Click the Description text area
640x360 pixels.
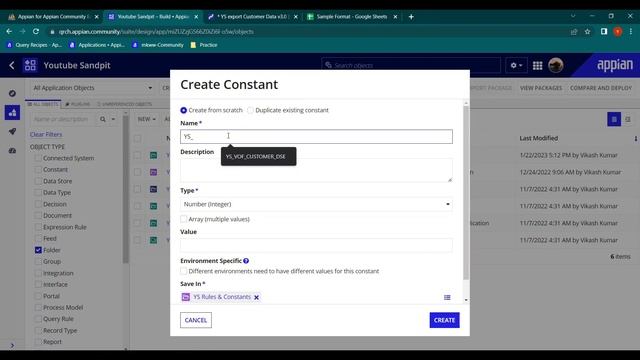[316, 170]
